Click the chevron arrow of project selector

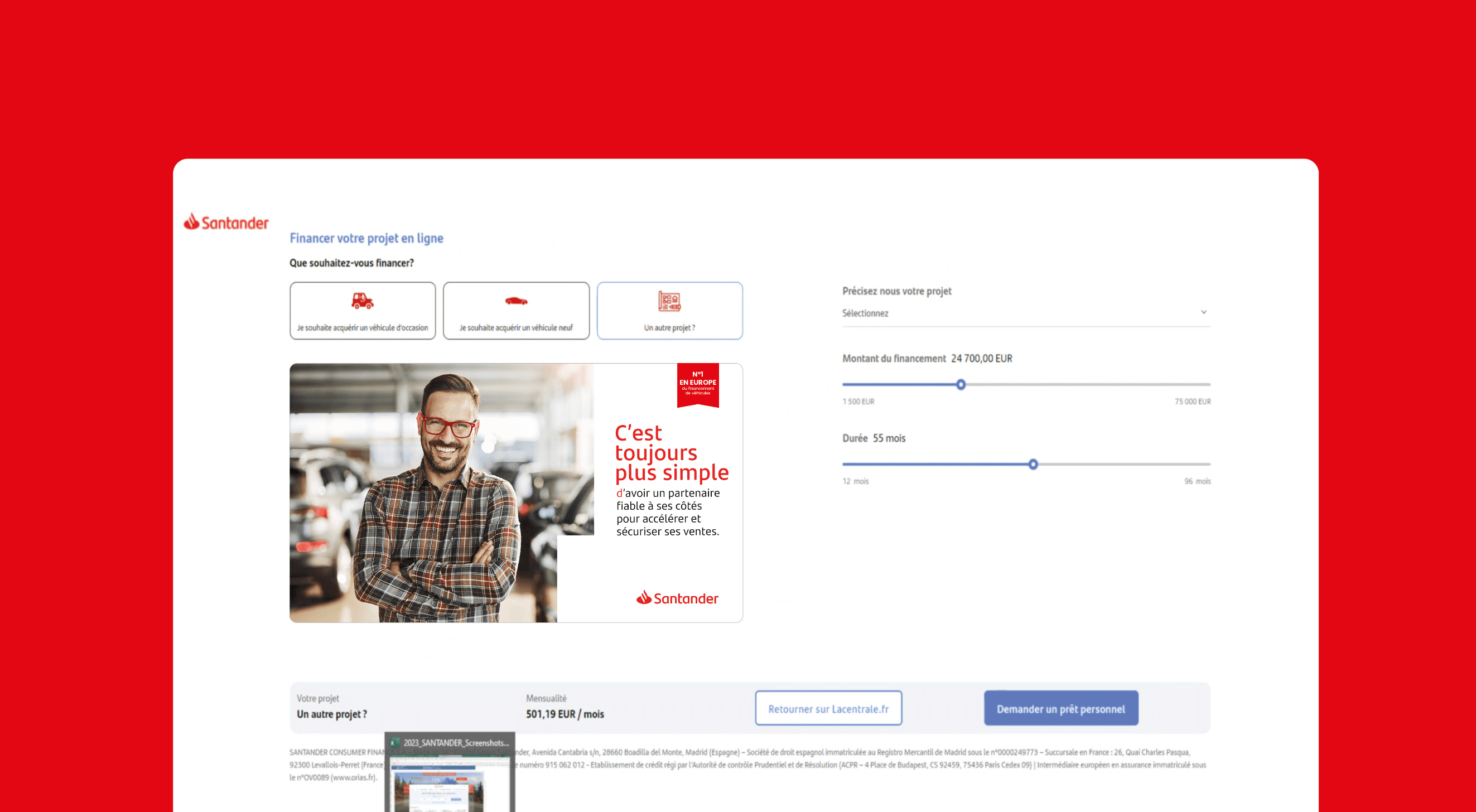click(1203, 312)
